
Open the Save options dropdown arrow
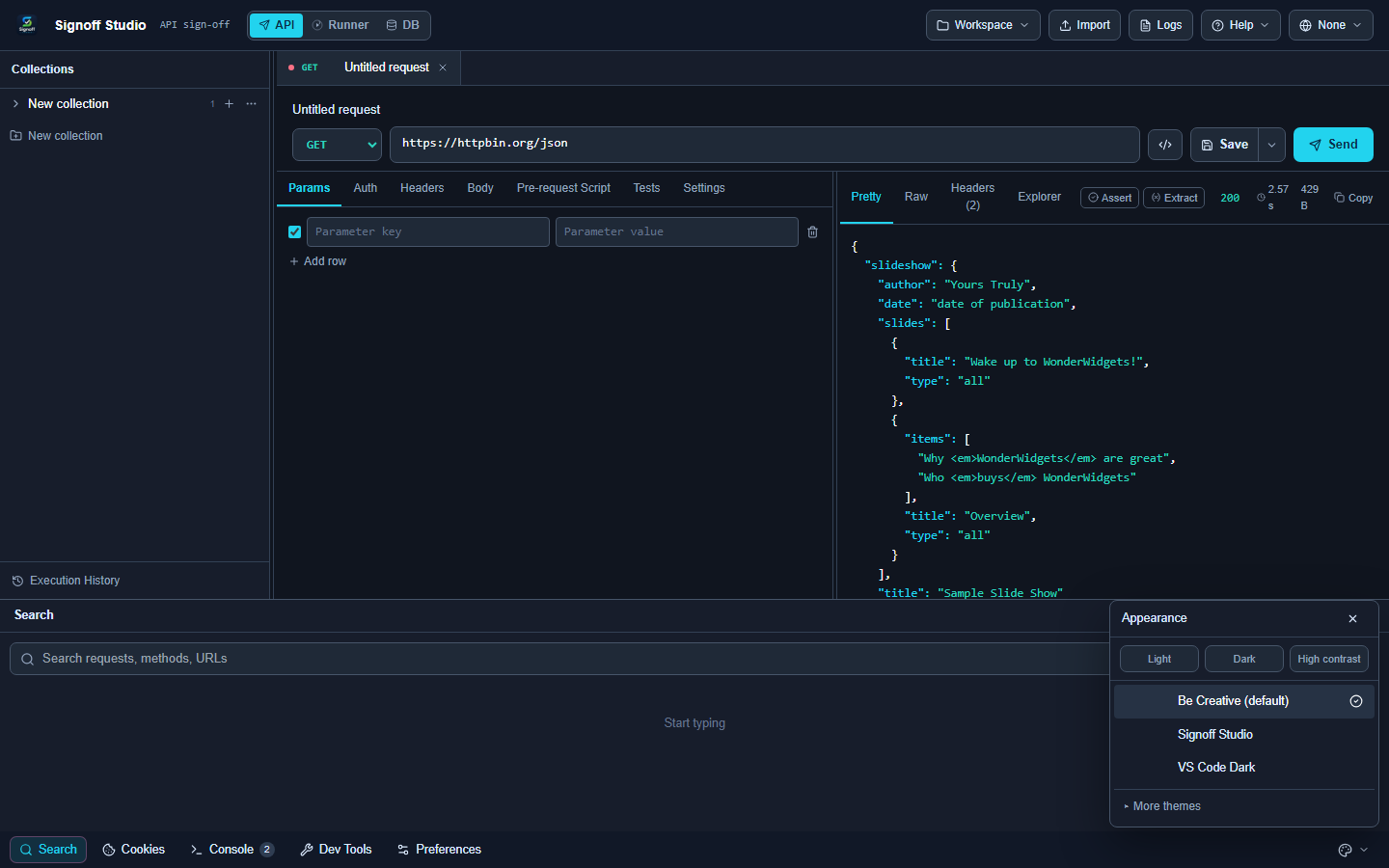point(1271,145)
